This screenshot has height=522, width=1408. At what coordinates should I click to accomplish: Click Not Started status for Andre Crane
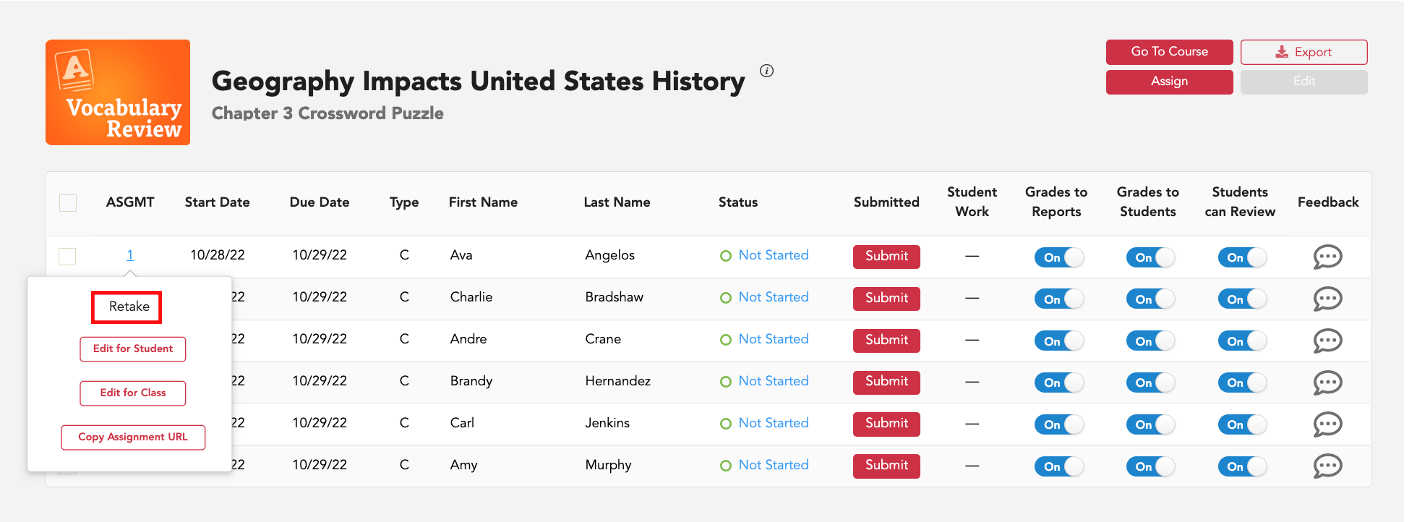click(773, 340)
